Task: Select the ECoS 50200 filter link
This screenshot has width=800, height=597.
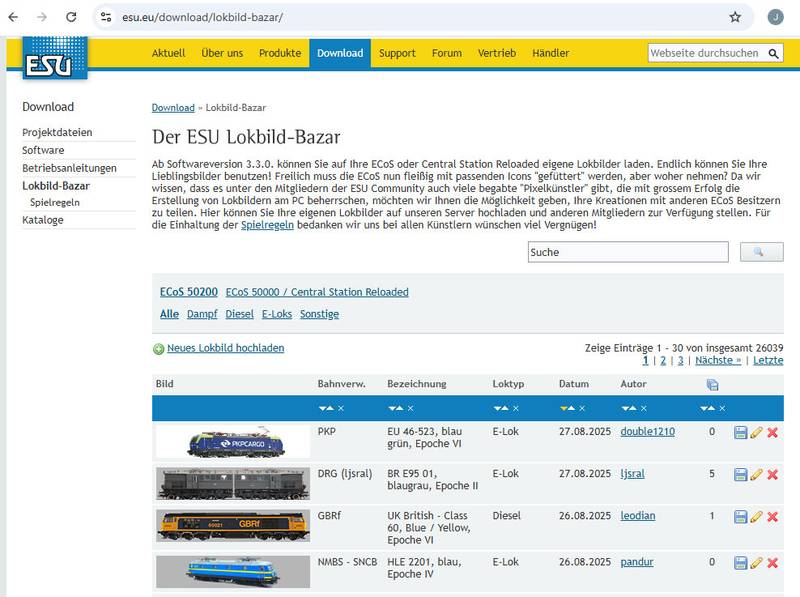Action: tap(189, 292)
